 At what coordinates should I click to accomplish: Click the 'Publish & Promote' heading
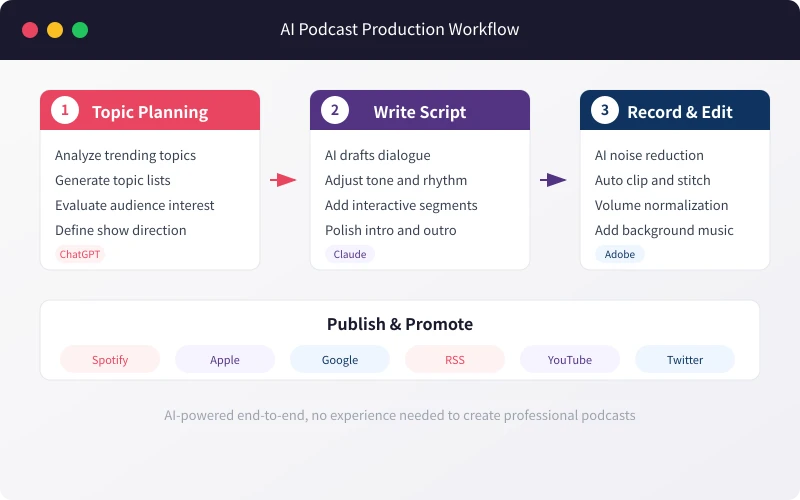pos(400,324)
